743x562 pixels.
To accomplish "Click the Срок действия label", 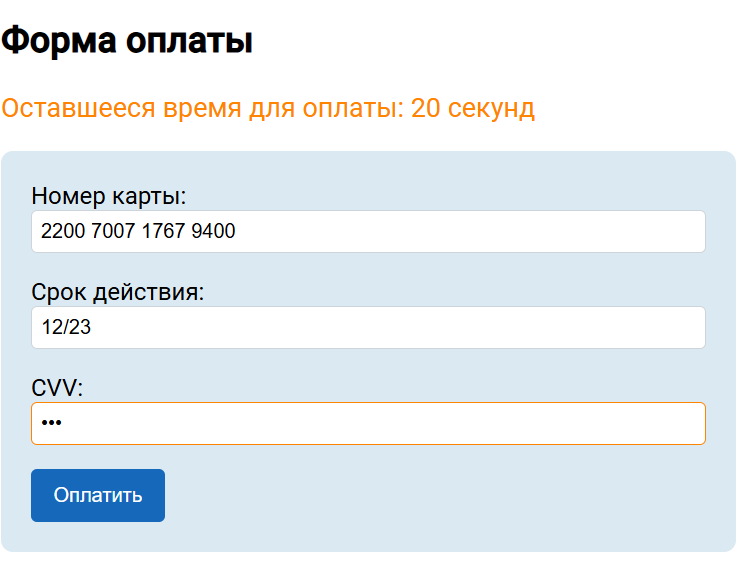I will click(x=118, y=292).
